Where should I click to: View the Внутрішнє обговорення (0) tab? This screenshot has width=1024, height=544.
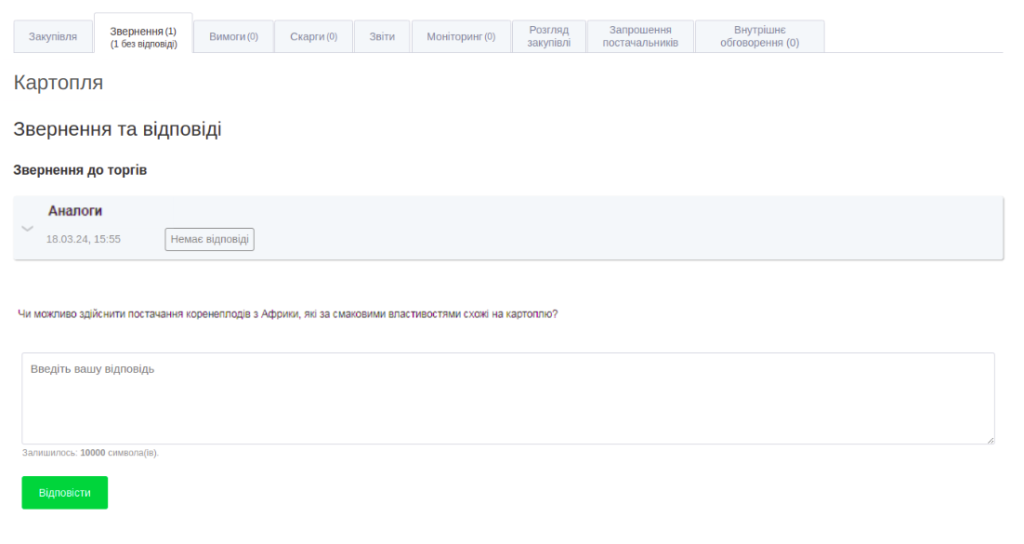[x=759, y=37]
